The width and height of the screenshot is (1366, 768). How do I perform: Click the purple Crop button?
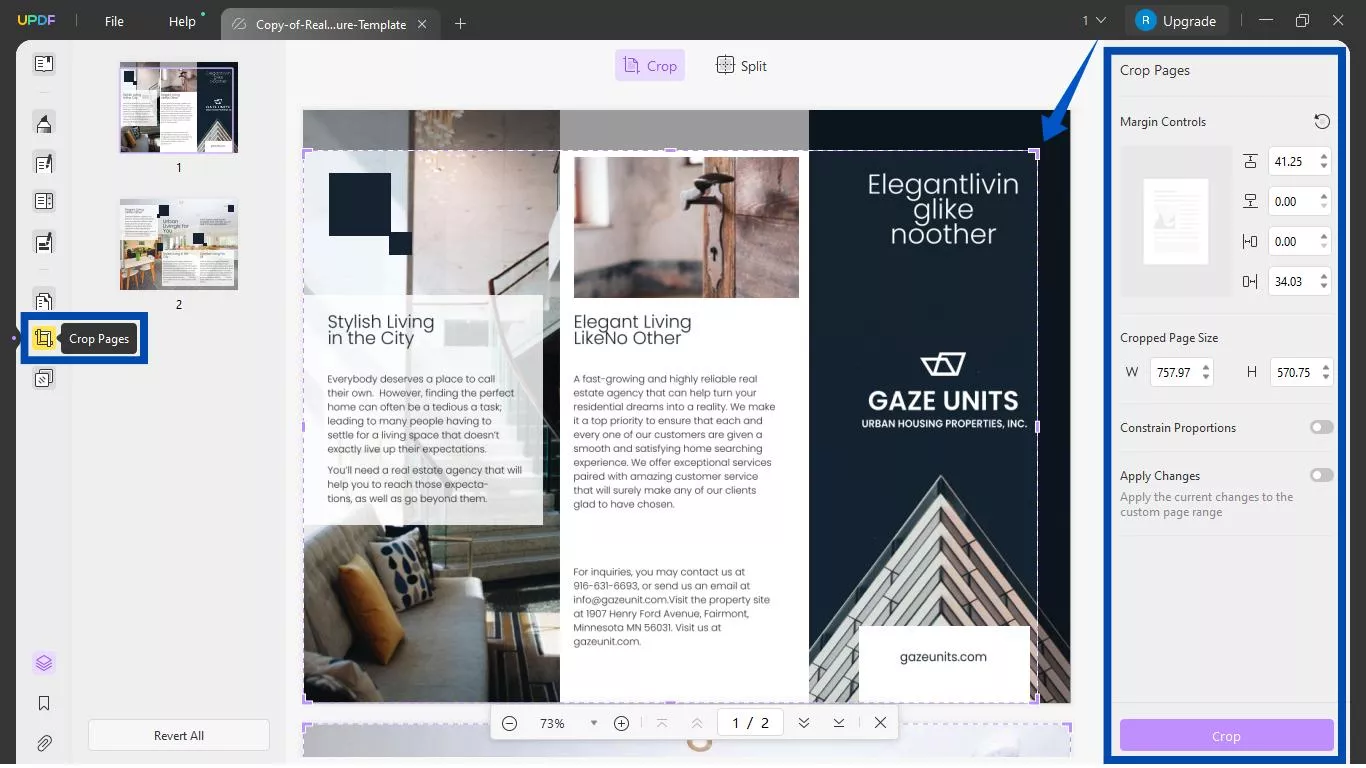1226,736
